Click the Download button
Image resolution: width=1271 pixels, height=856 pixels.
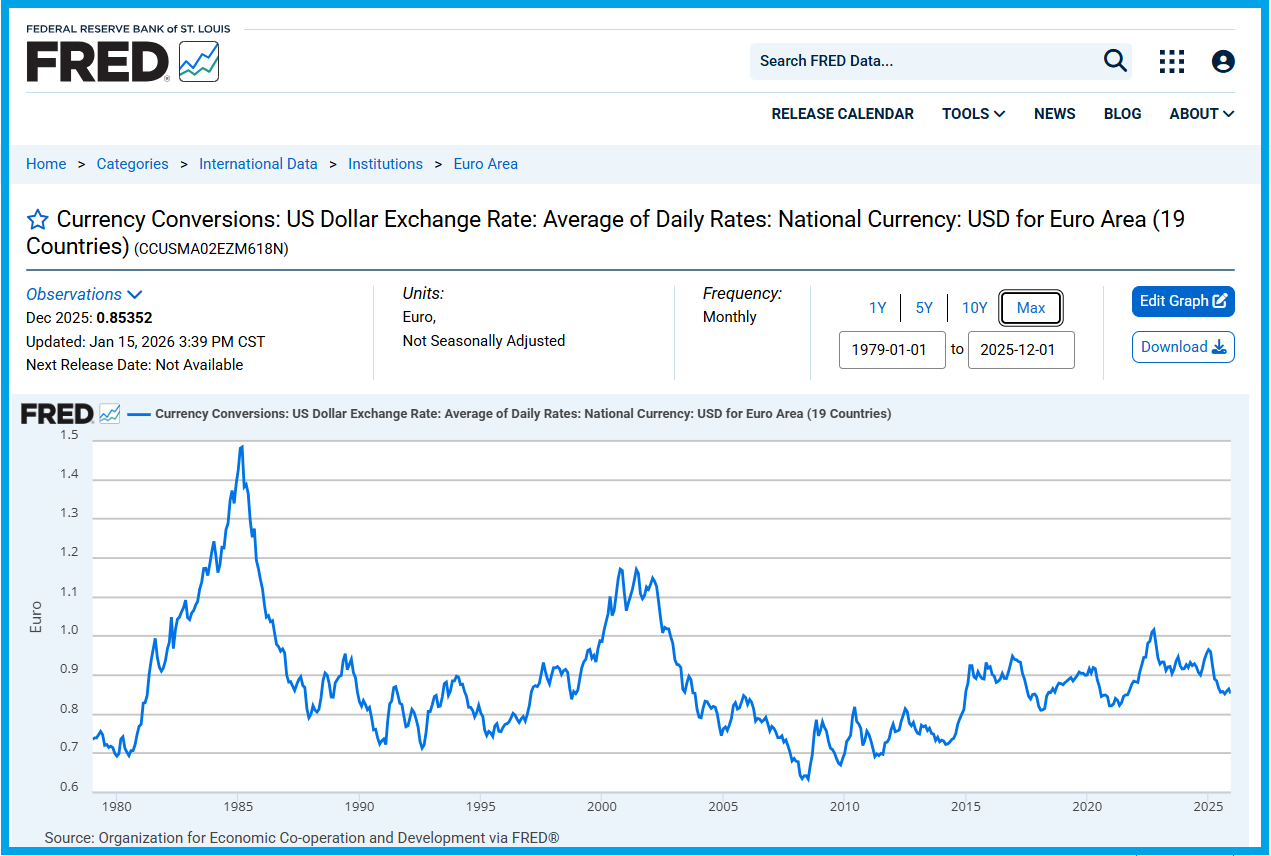point(1182,347)
